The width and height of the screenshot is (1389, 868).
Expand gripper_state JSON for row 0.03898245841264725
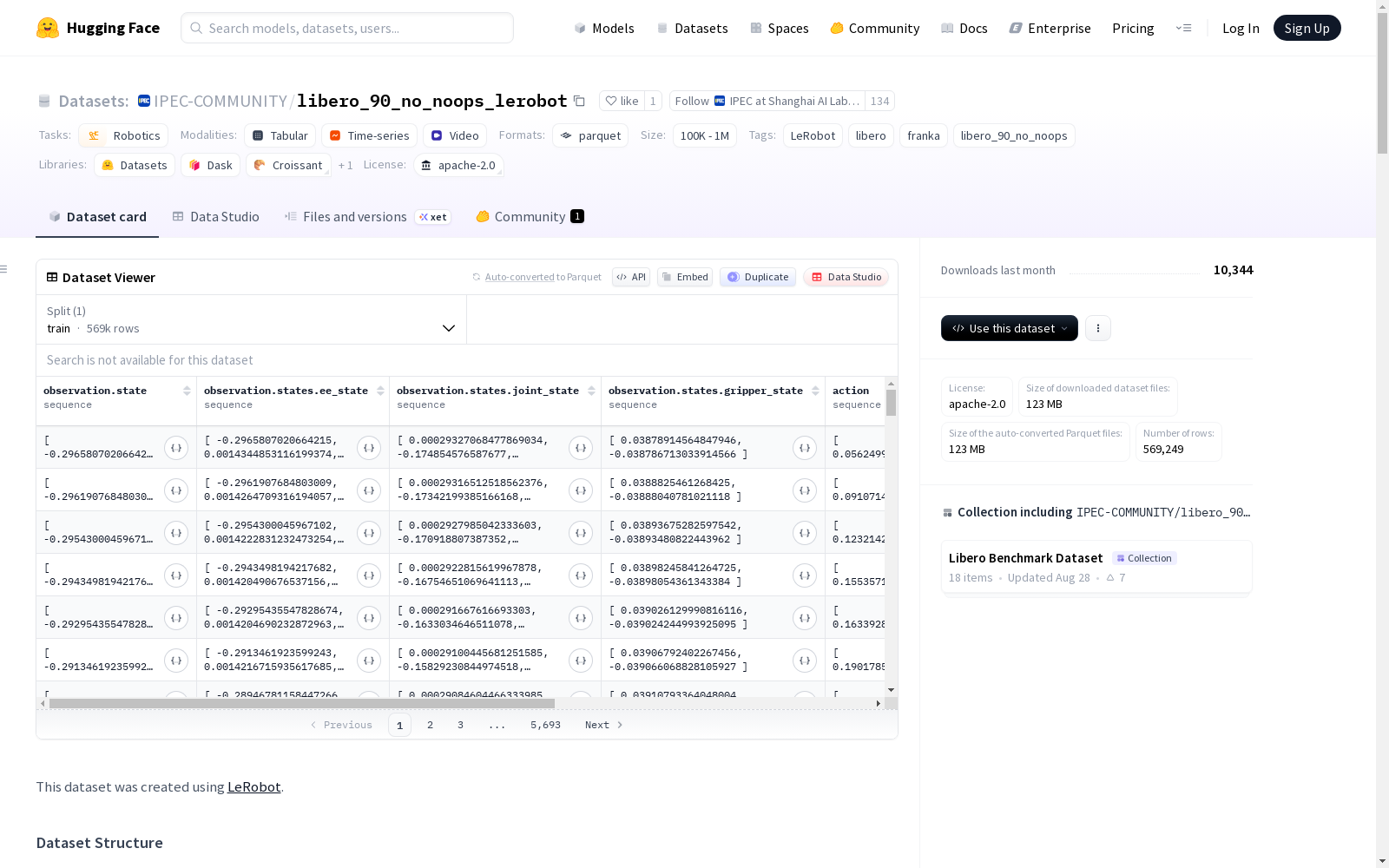[x=805, y=575]
